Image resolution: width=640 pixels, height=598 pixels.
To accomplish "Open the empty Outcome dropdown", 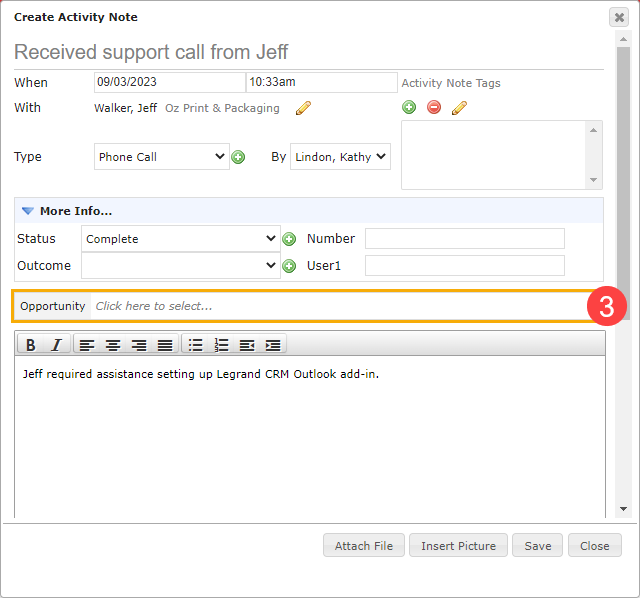I will pyautogui.click(x=180, y=266).
